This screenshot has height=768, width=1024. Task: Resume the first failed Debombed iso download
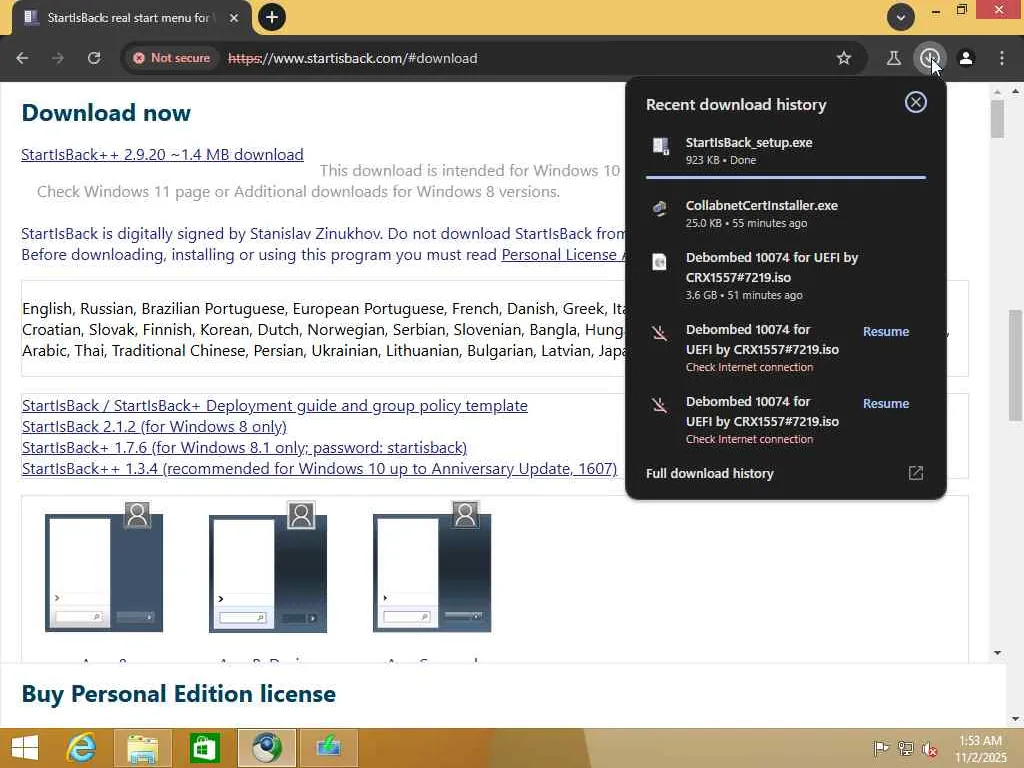[886, 332]
